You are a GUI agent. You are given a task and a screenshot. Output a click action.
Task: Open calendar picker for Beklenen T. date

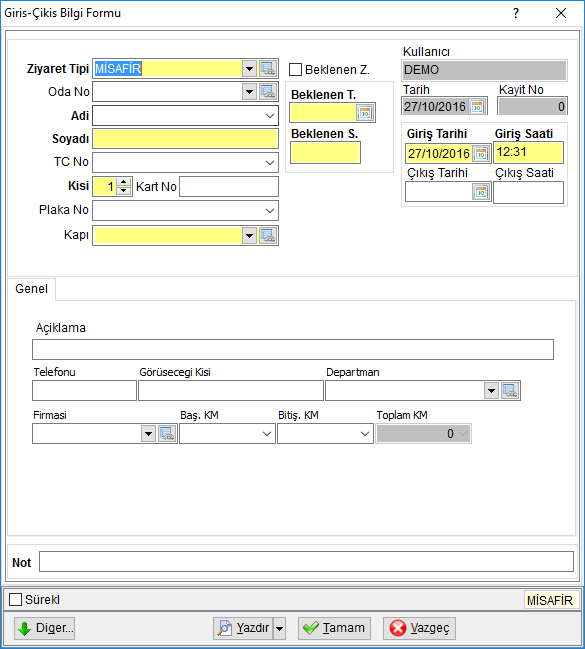(x=365, y=113)
